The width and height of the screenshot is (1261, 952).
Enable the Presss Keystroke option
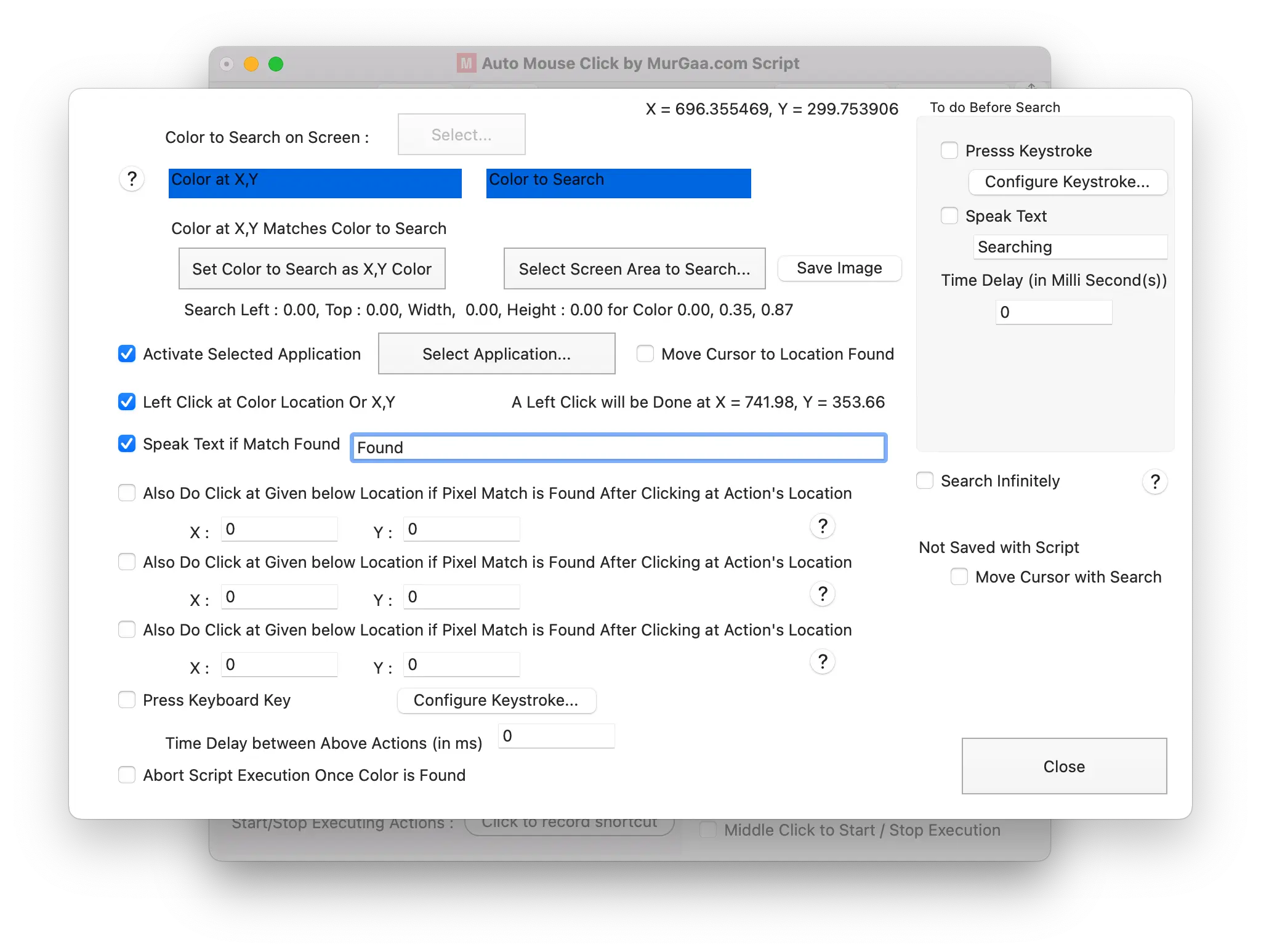tap(949, 150)
